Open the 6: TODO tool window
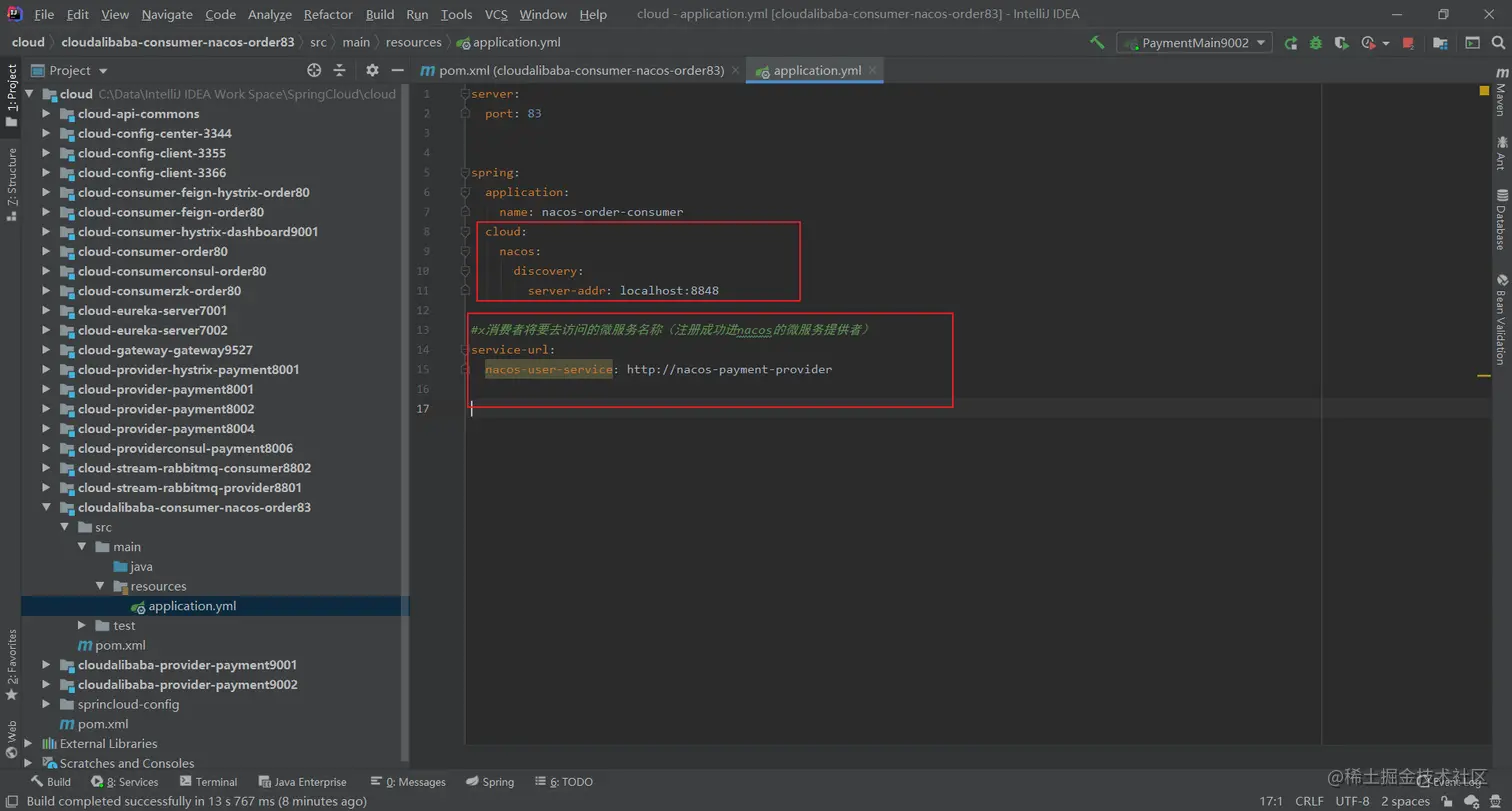 [x=563, y=782]
